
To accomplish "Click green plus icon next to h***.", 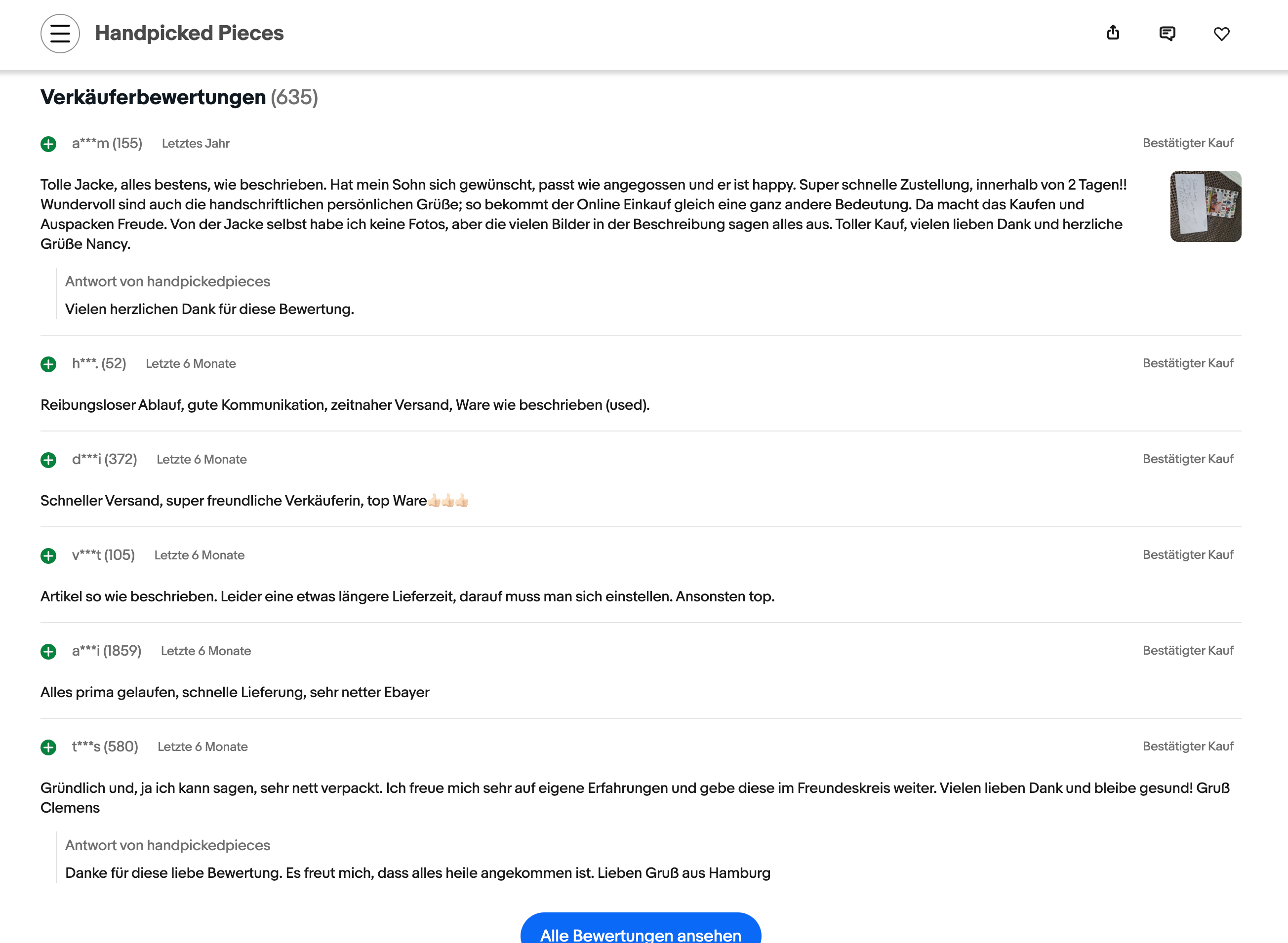I will point(48,364).
